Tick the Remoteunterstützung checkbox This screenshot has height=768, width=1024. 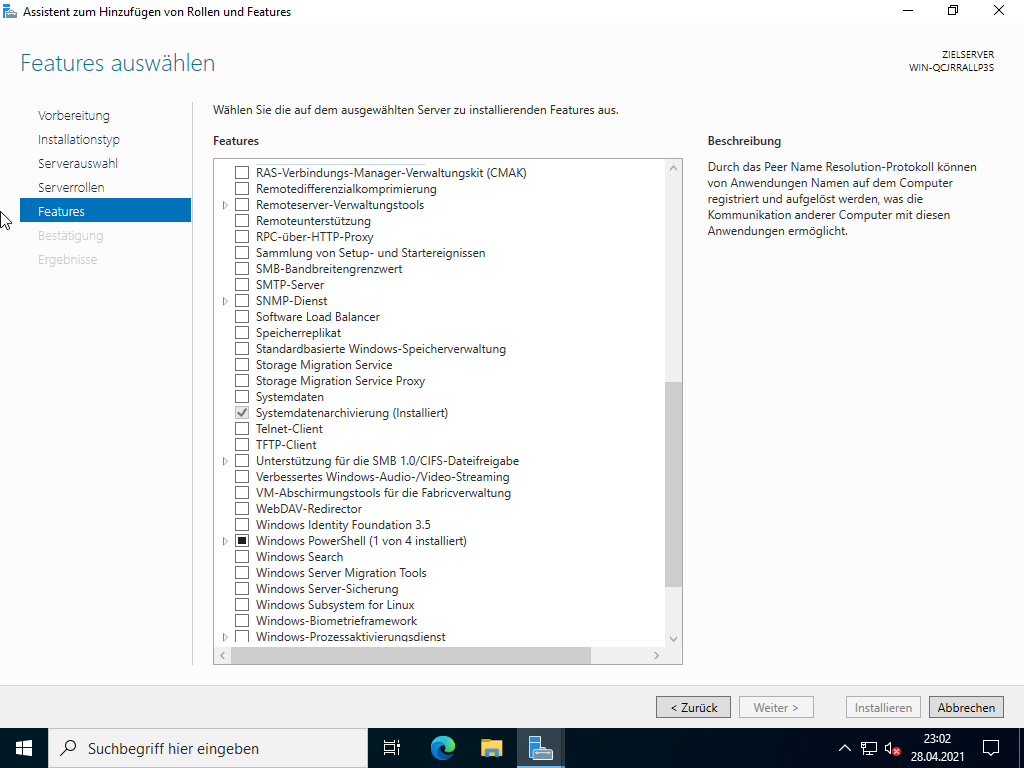pyautogui.click(x=242, y=221)
